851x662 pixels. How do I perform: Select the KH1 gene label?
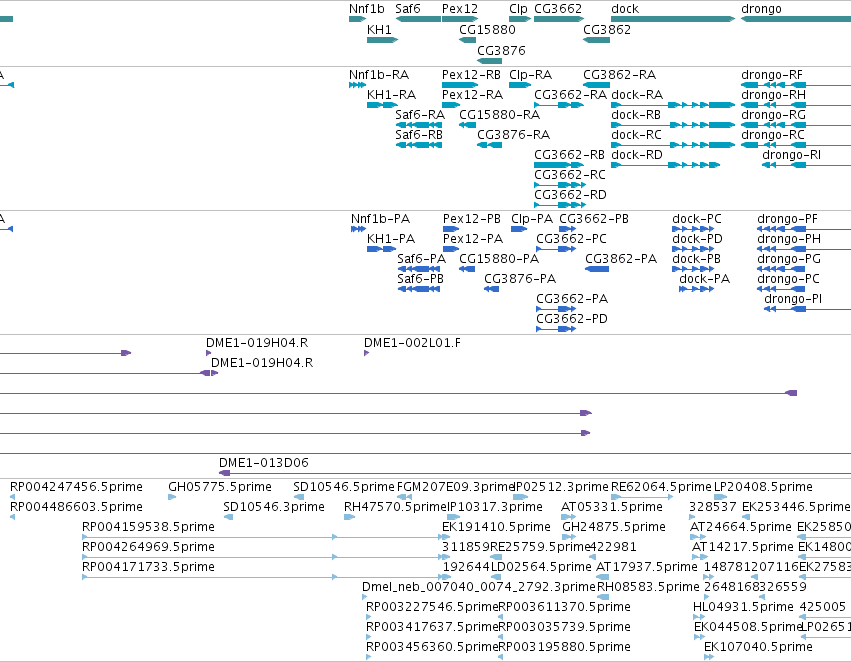tap(379, 30)
